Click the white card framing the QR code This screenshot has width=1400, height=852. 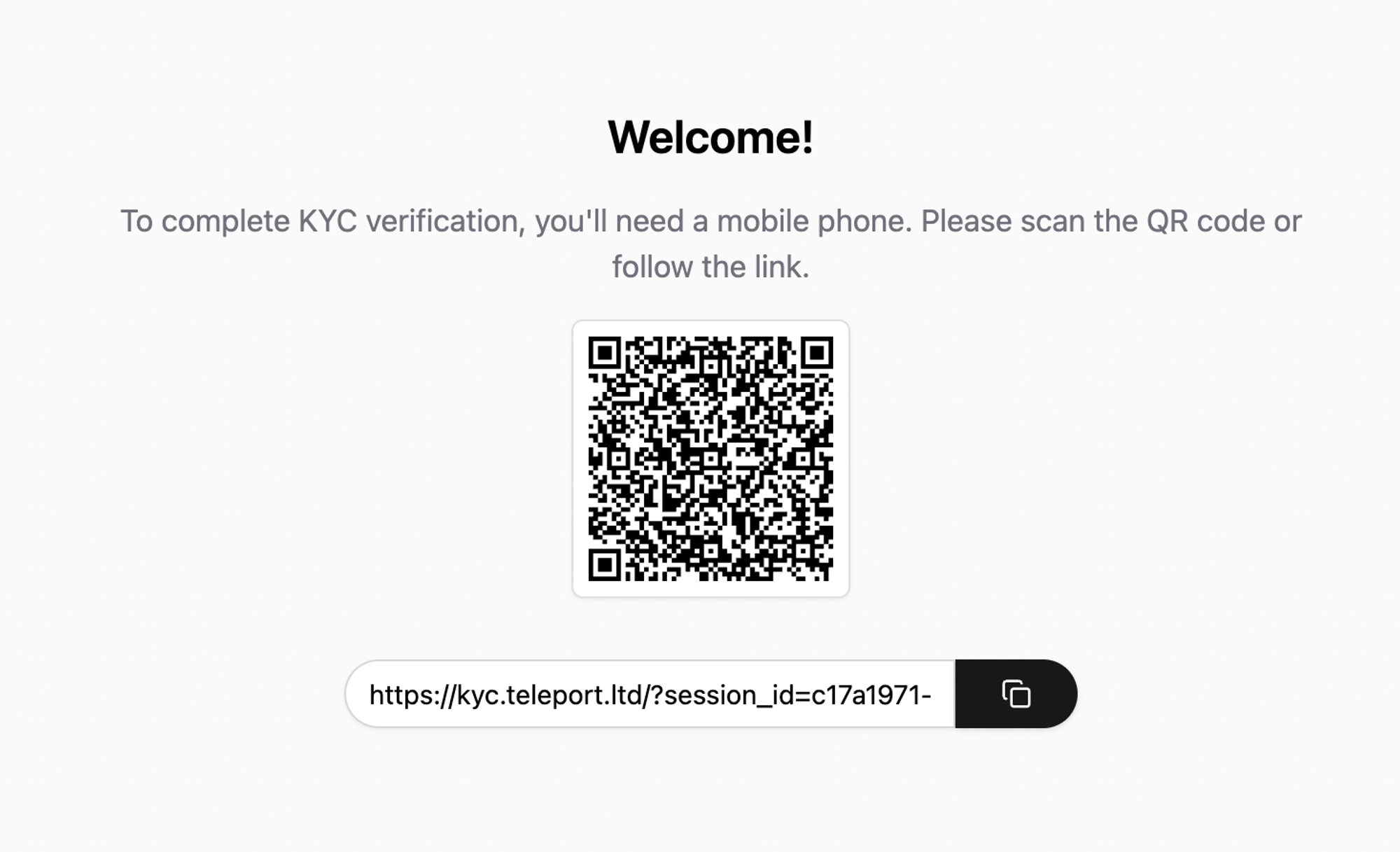click(x=710, y=459)
